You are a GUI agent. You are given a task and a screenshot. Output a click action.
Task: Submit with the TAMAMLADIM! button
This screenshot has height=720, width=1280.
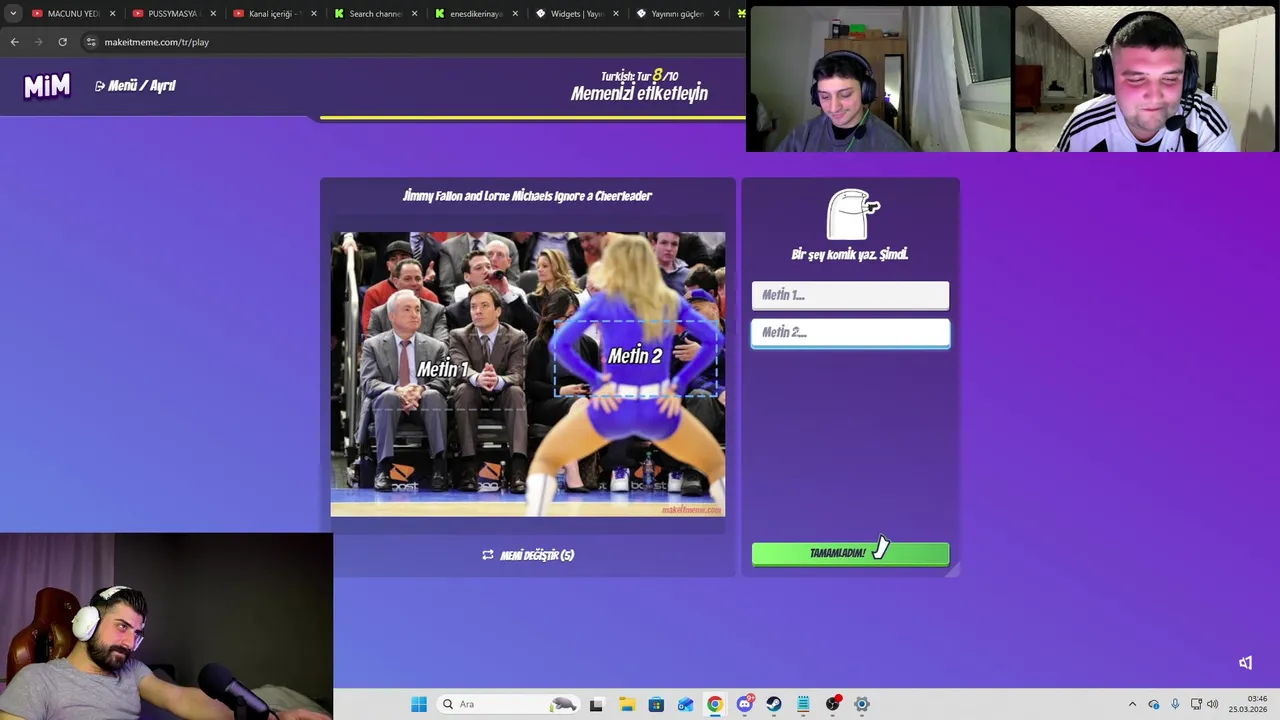(x=850, y=553)
